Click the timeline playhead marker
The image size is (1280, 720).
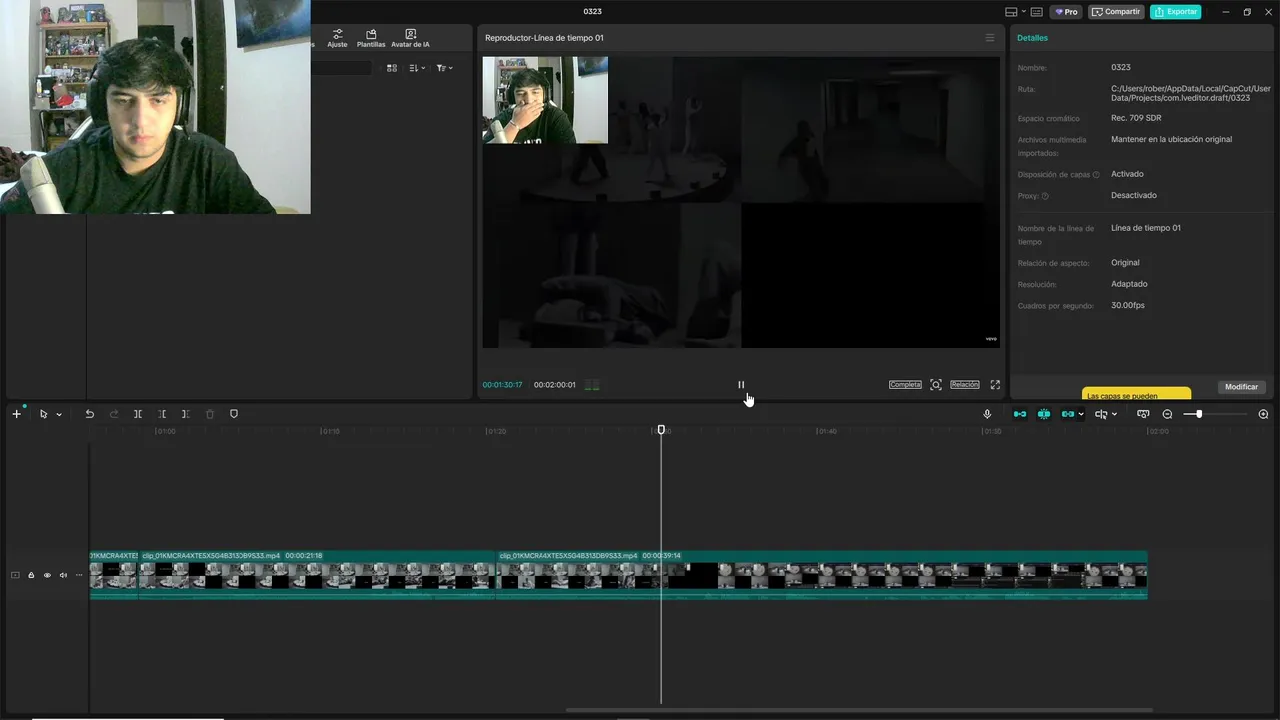tap(661, 430)
